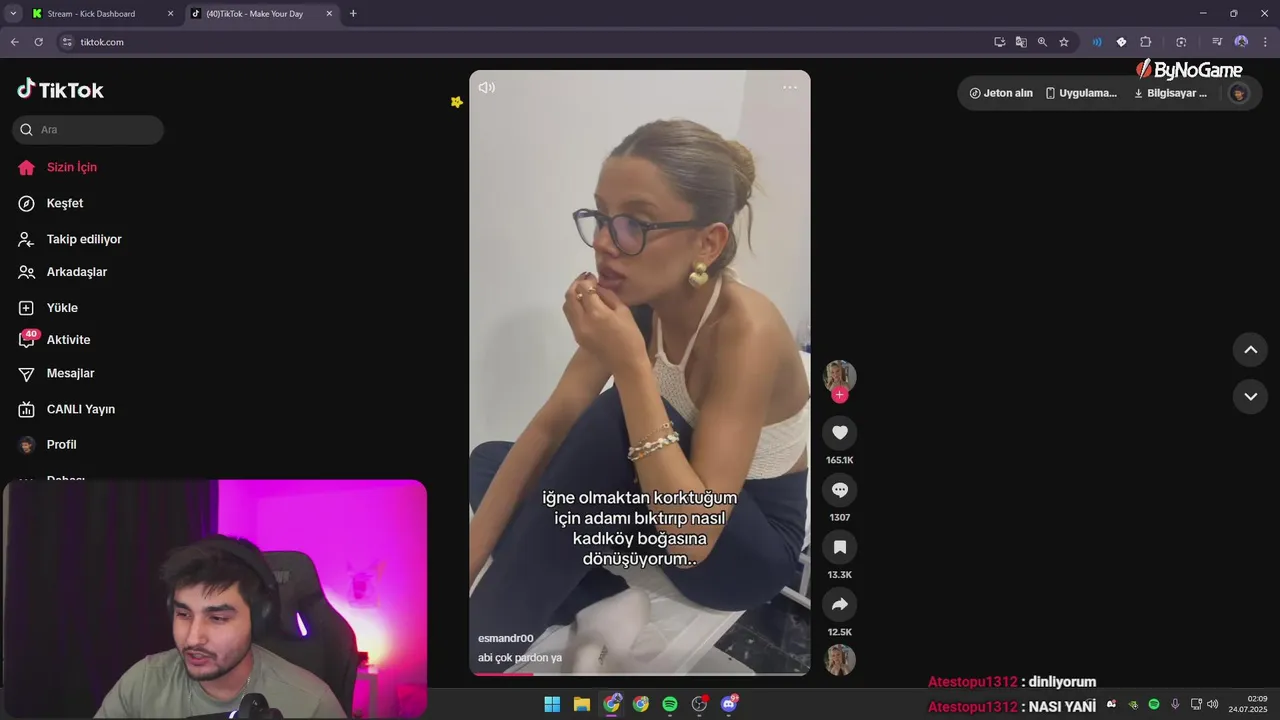
Task: Go to next video with down chevron
Action: (x=1250, y=396)
